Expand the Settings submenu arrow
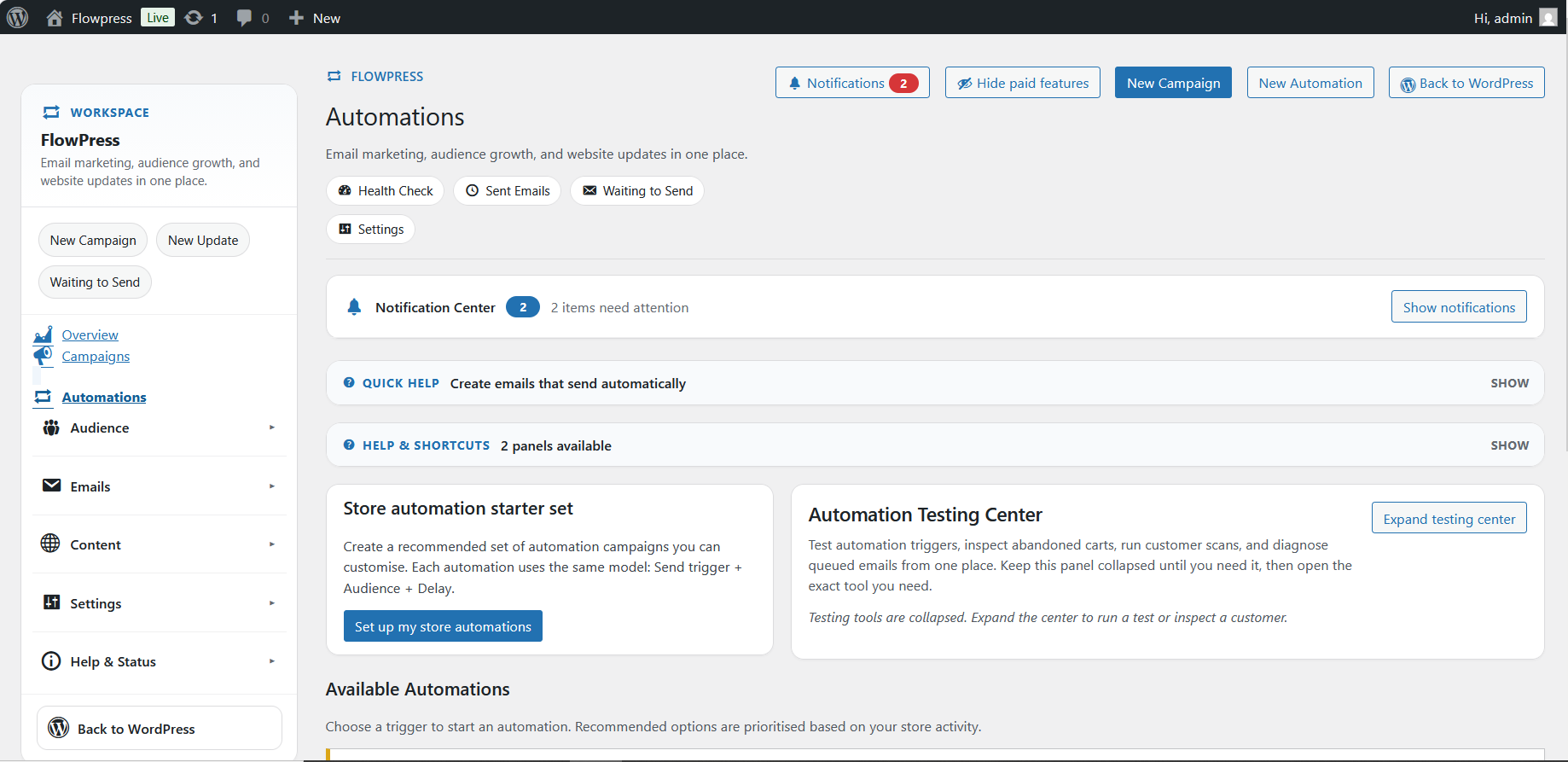This screenshot has height=762, width=1568. [272, 603]
